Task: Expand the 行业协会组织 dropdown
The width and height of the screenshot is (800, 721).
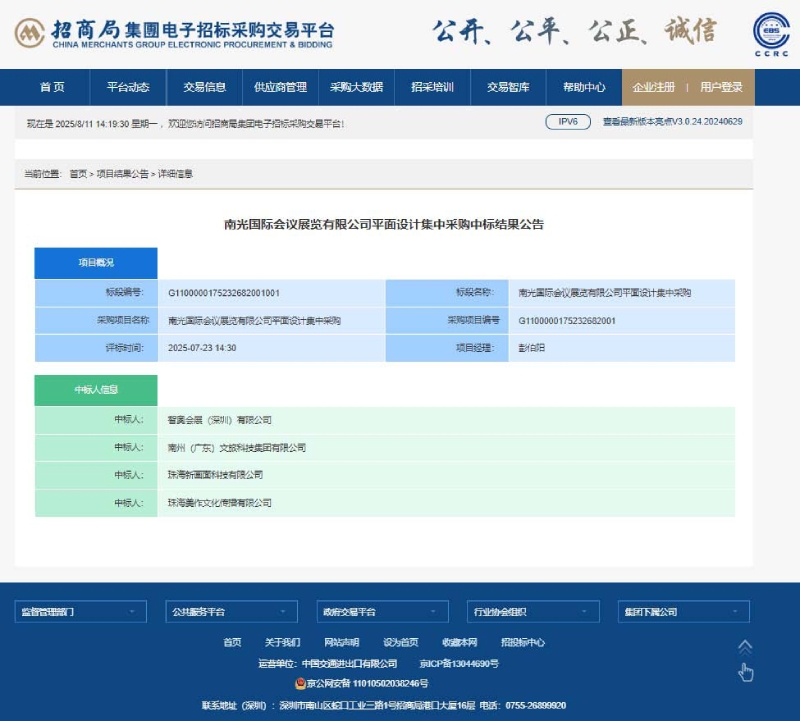Action: [533, 612]
